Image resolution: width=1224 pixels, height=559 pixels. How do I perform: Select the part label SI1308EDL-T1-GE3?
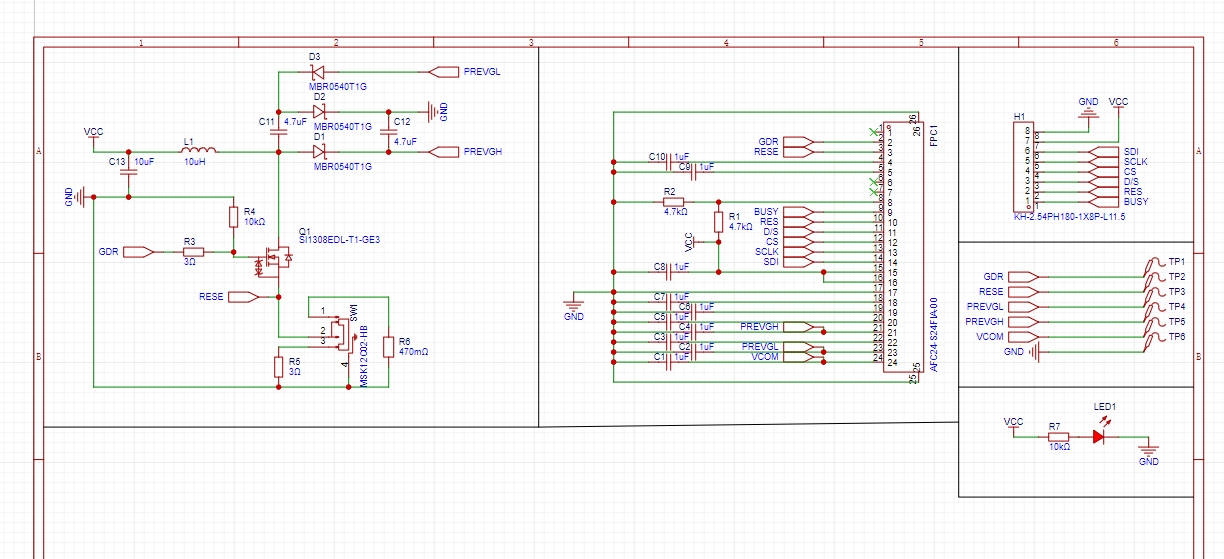(340, 240)
